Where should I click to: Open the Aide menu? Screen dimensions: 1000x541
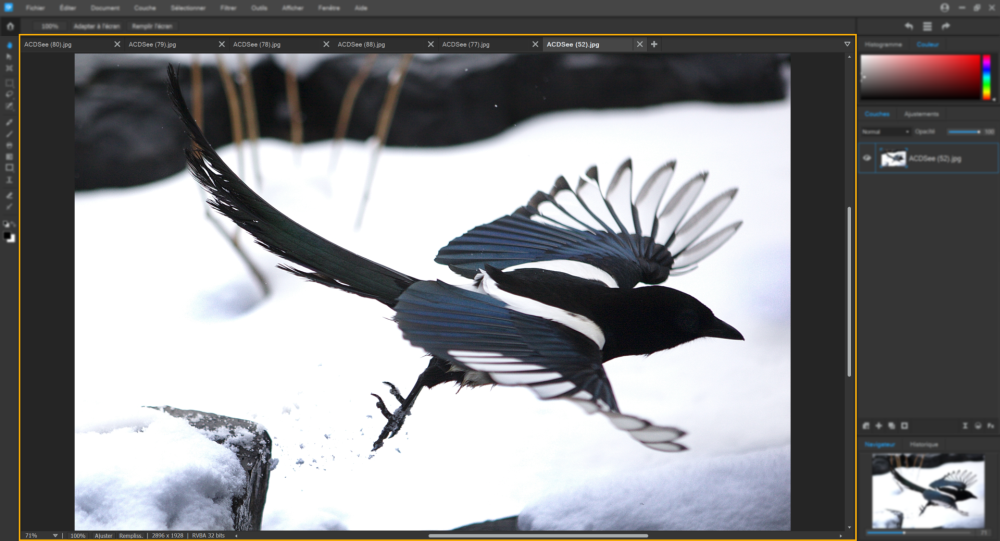[361, 8]
